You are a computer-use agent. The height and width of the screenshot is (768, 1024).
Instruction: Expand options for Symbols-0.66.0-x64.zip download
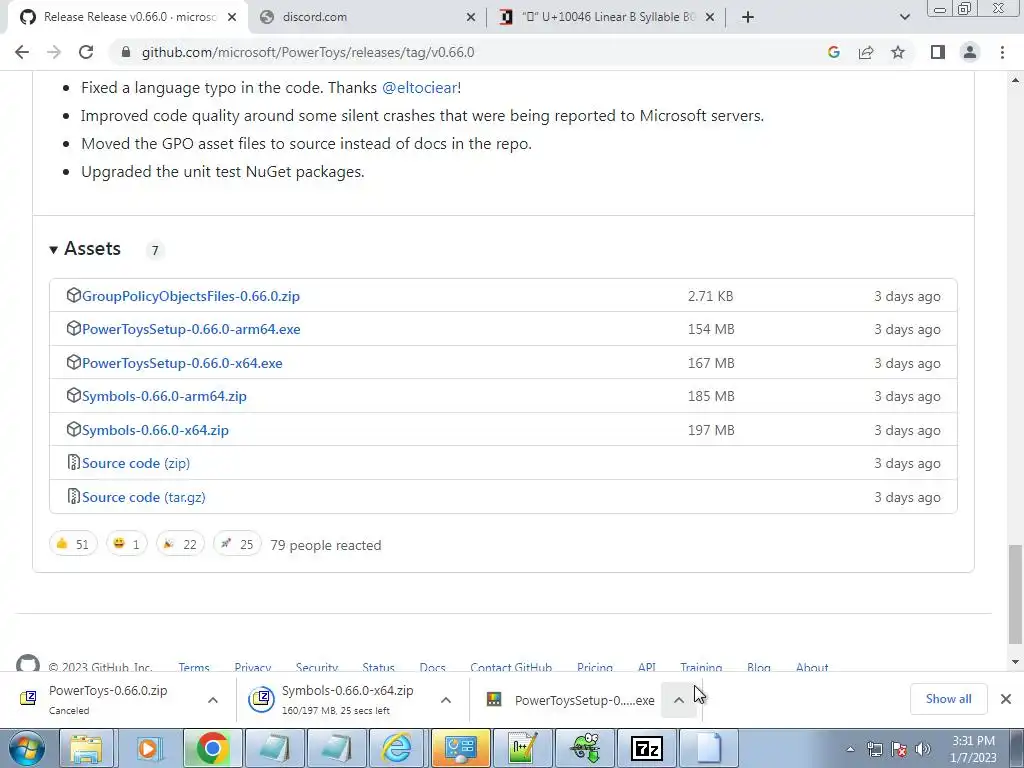coord(445,700)
